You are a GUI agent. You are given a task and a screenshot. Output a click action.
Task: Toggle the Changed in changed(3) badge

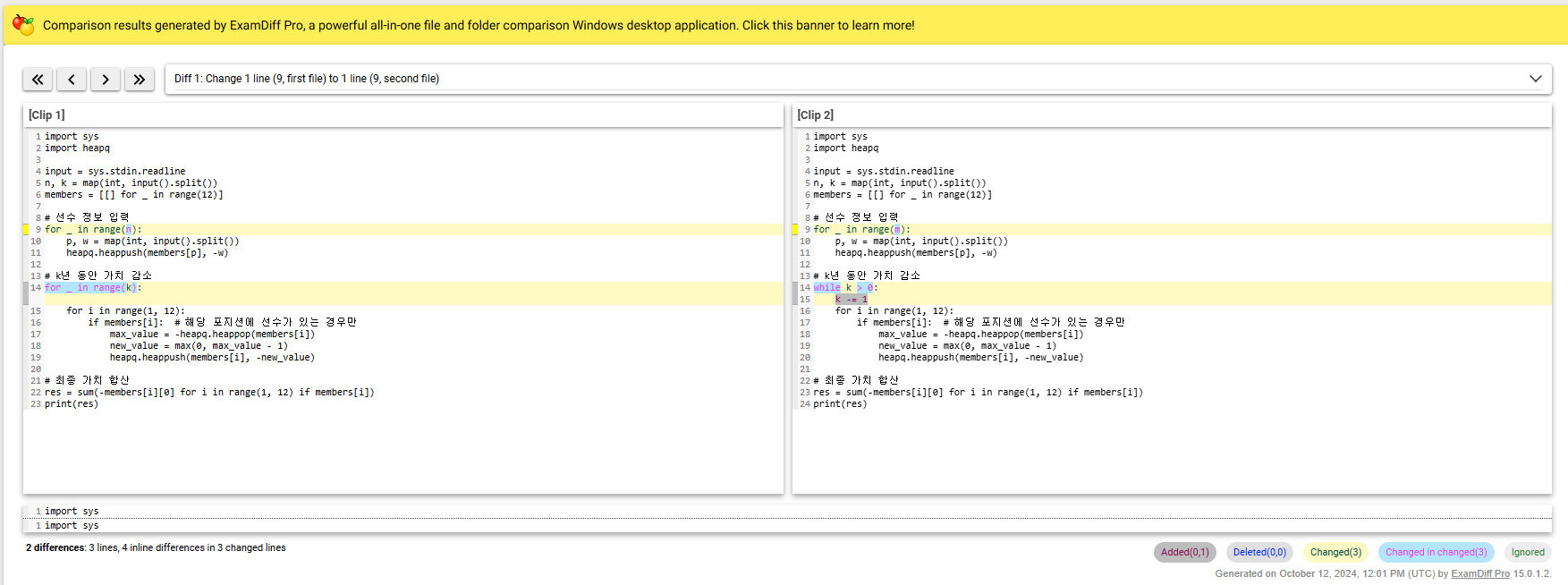(1436, 553)
